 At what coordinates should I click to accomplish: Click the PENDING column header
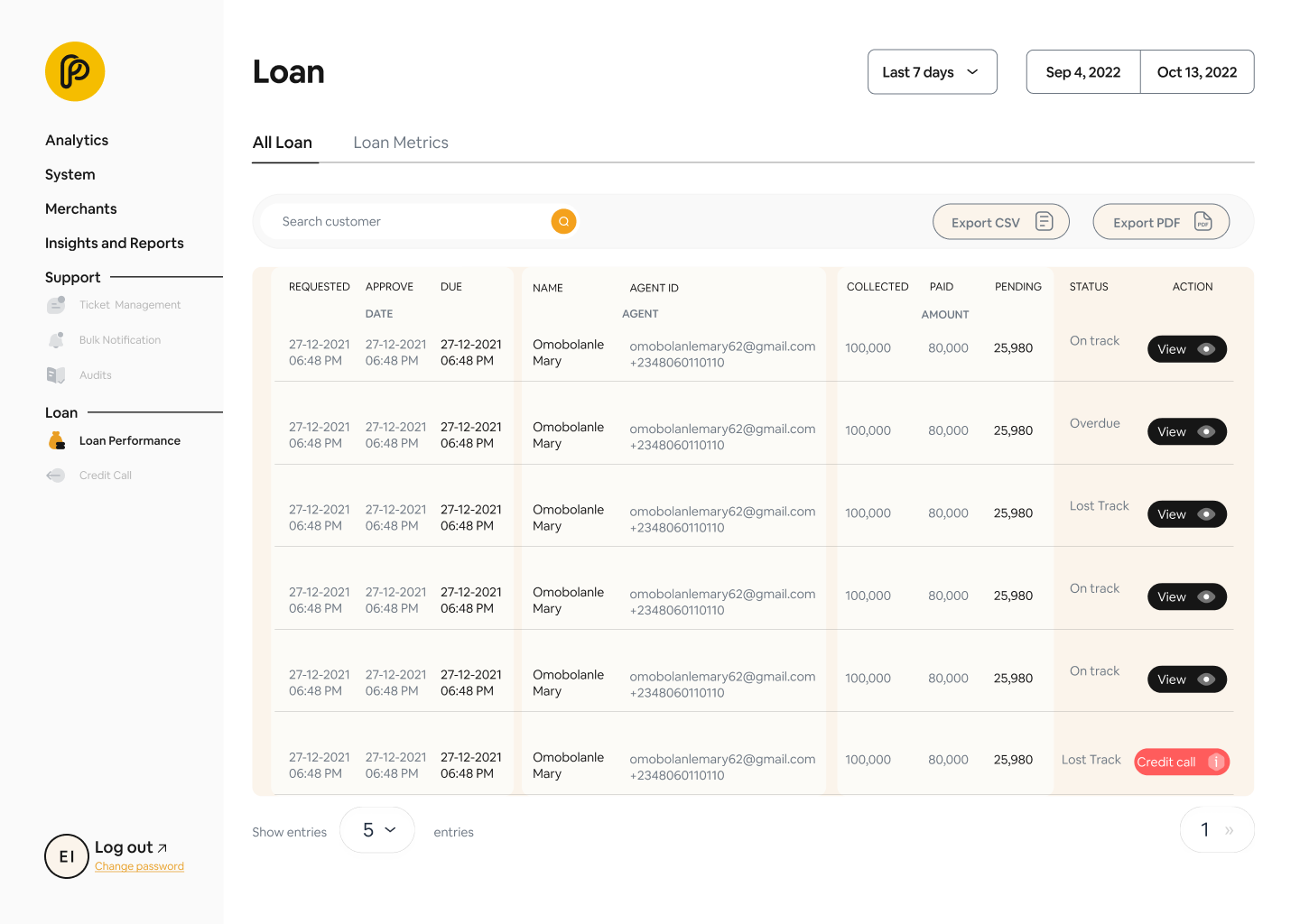pos(1018,287)
